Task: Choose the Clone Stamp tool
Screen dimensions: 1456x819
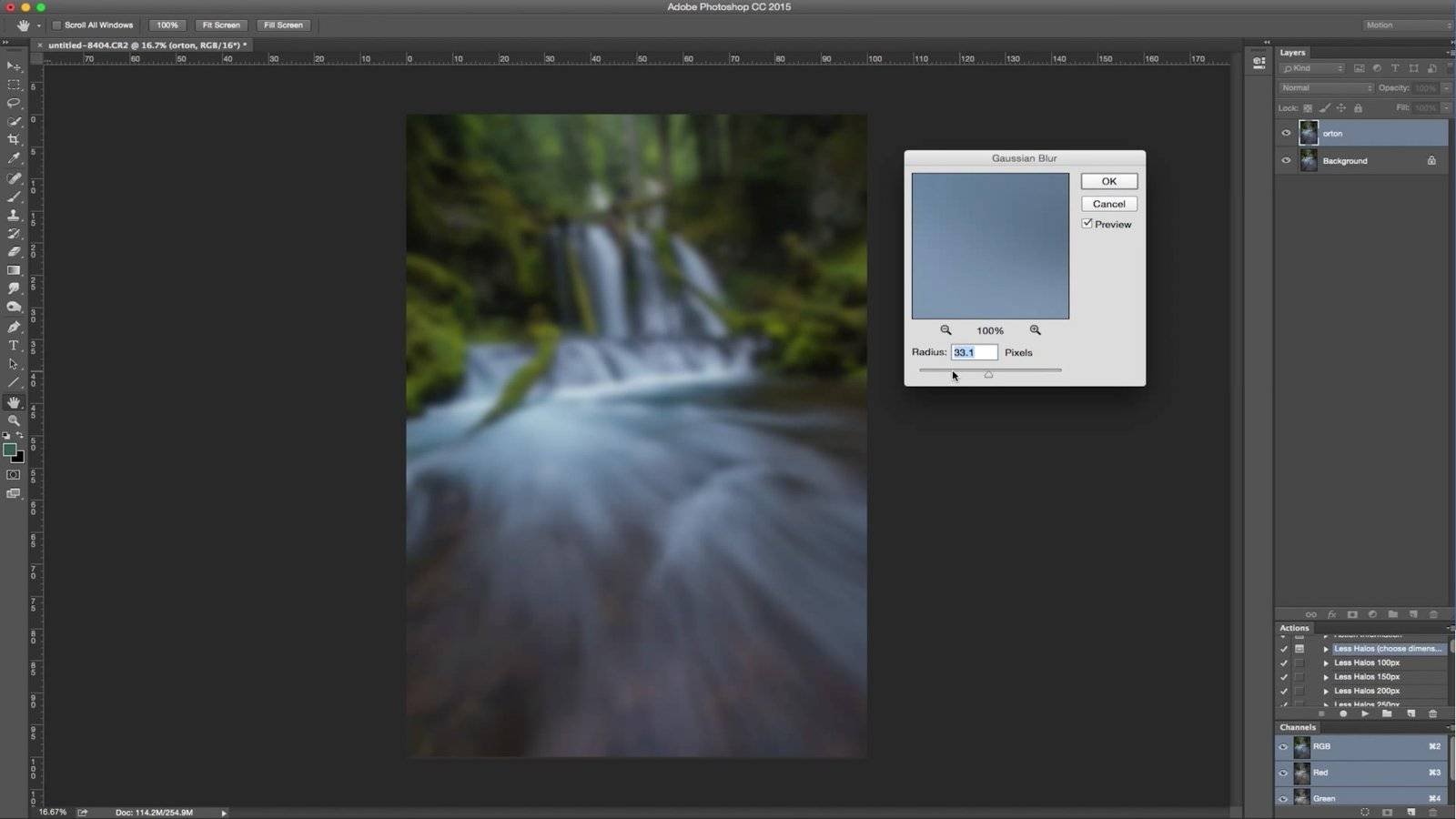Action: point(14,215)
